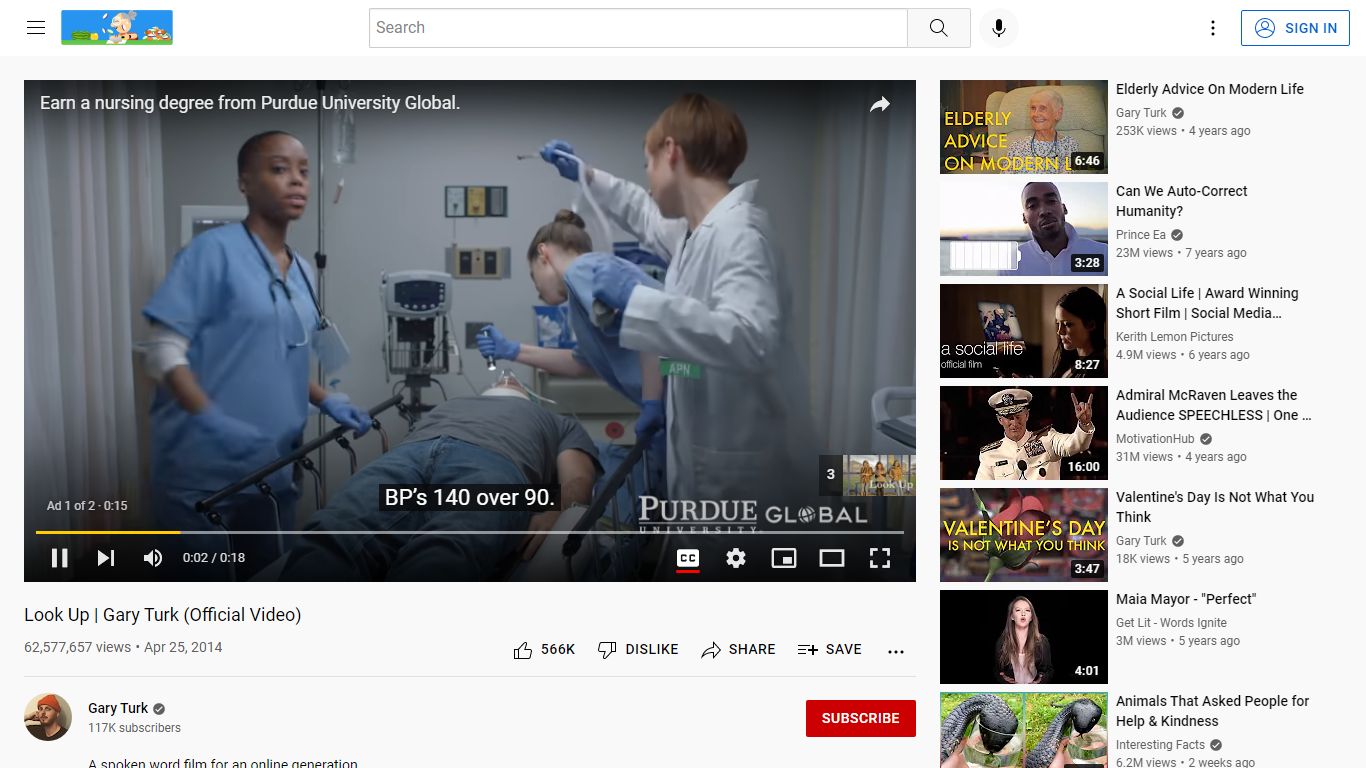Sign in to your account
The height and width of the screenshot is (768, 1366).
pos(1295,28)
